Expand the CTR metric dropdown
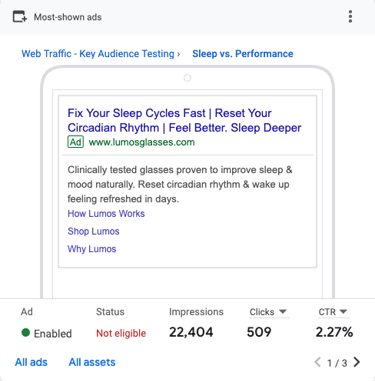 point(333,312)
